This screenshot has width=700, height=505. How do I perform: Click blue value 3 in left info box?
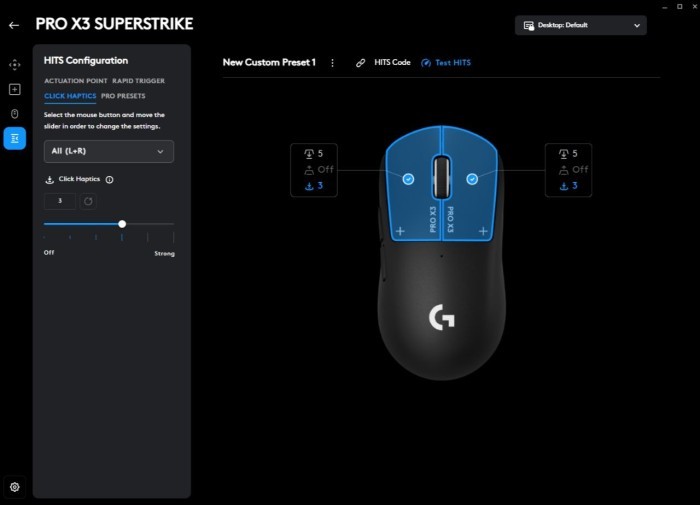[320, 186]
